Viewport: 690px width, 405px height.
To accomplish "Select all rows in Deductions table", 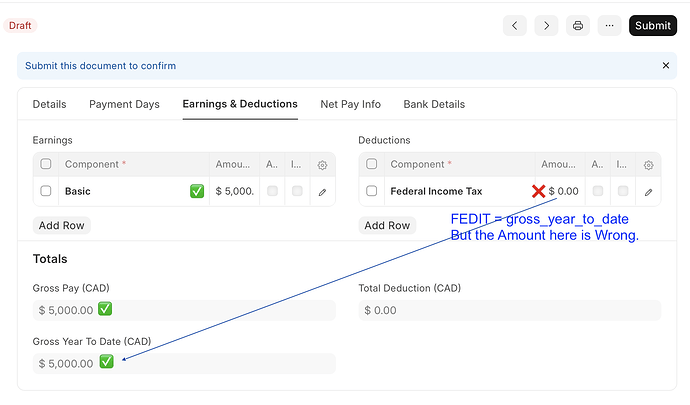I will pyautogui.click(x=371, y=164).
